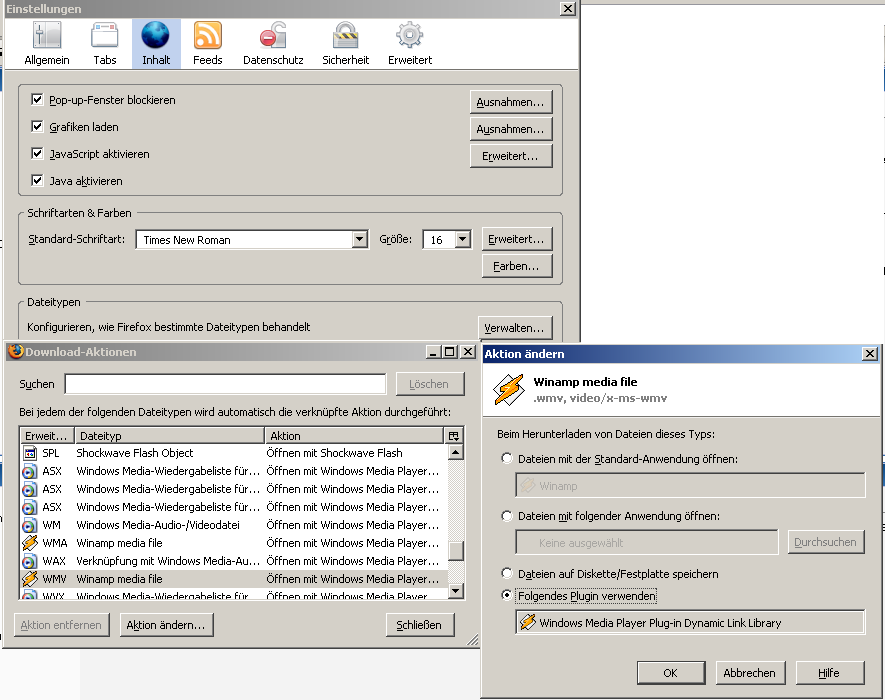Click the Suchen input field
The width and height of the screenshot is (885, 700).
click(225, 384)
